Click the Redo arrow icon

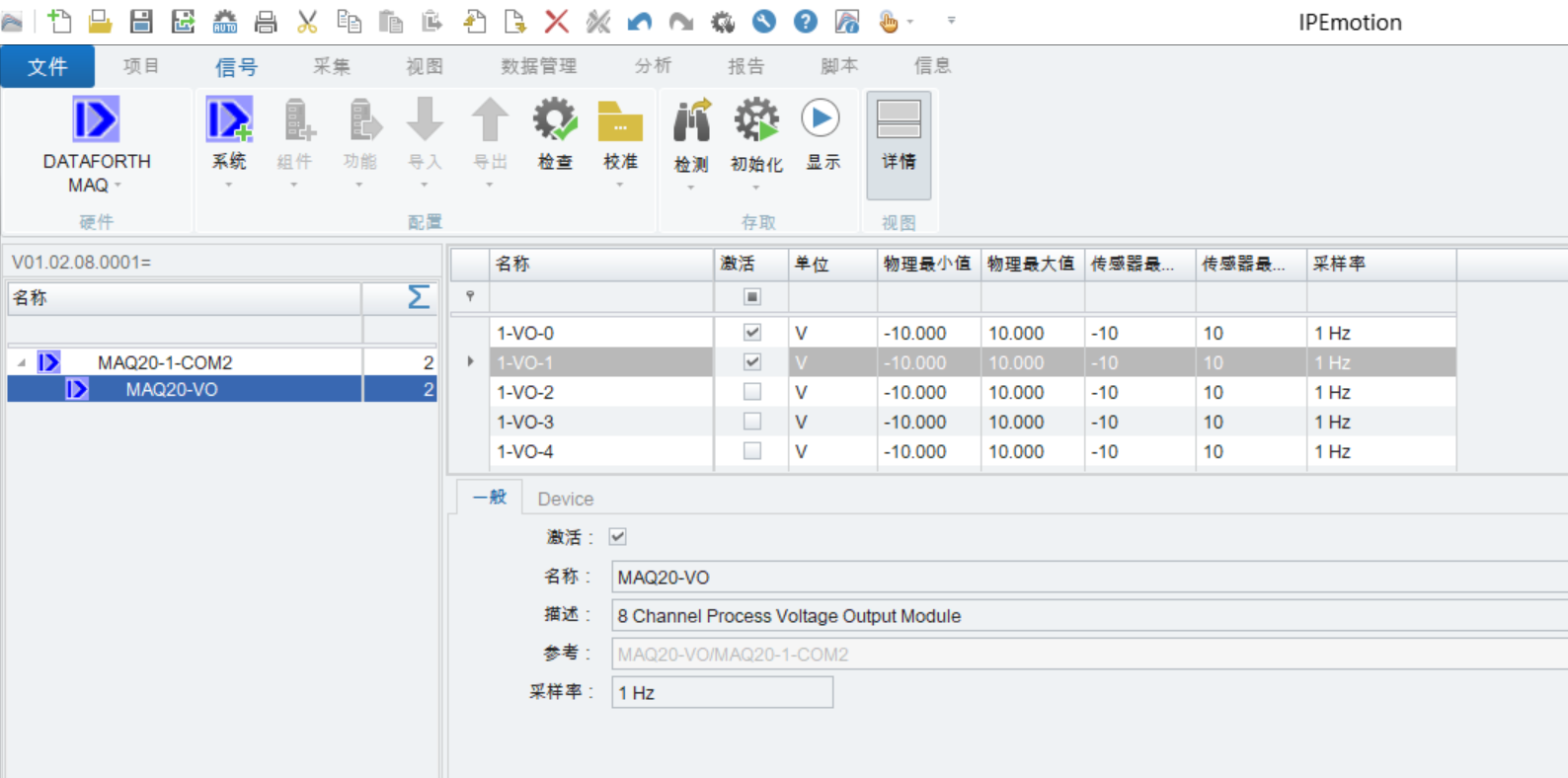pos(681,21)
